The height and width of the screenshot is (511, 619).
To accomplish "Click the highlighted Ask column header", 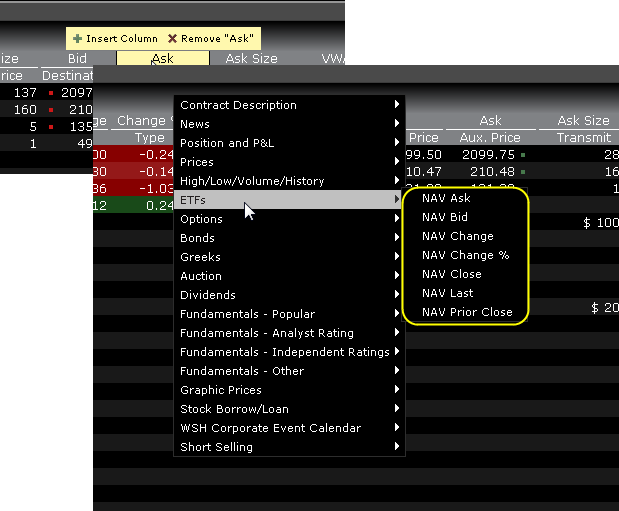I will (162, 59).
